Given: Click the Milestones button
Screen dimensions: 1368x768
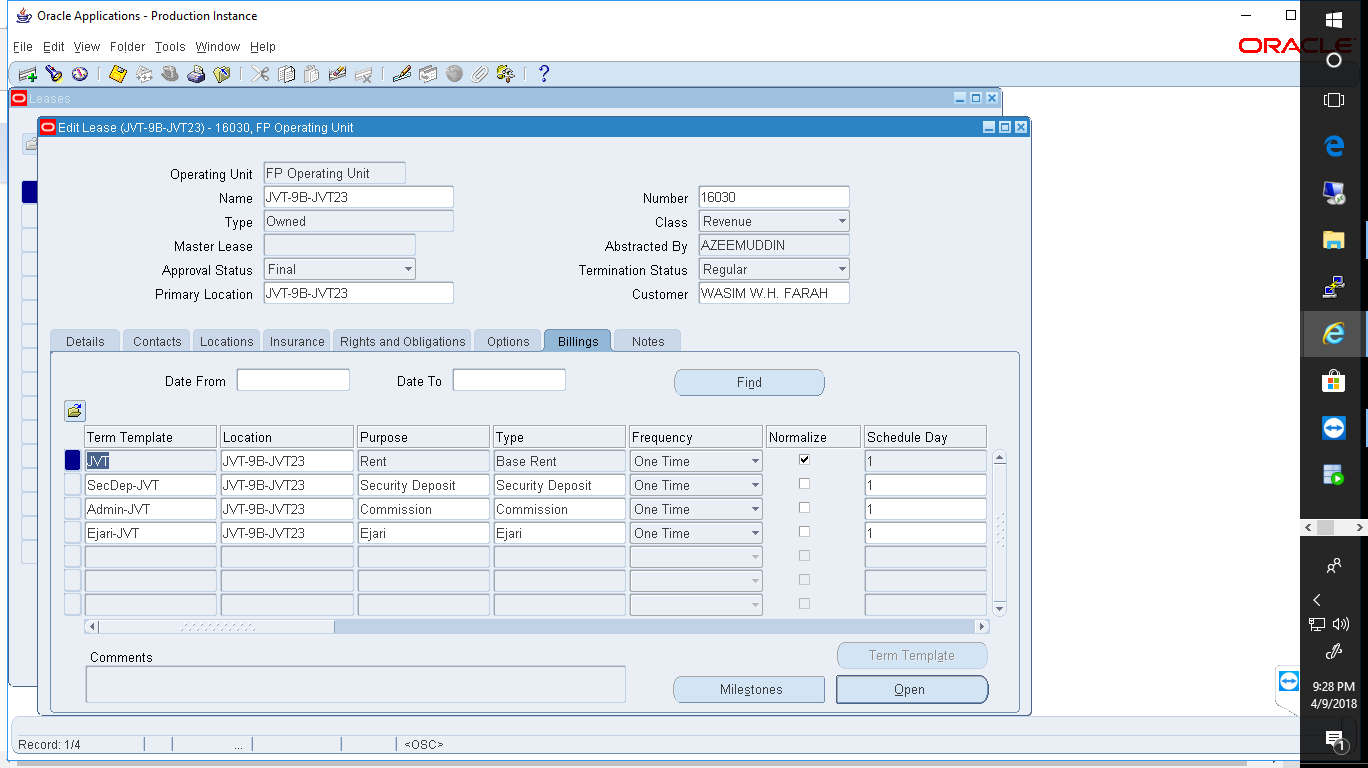Looking at the screenshot, I should (749, 689).
